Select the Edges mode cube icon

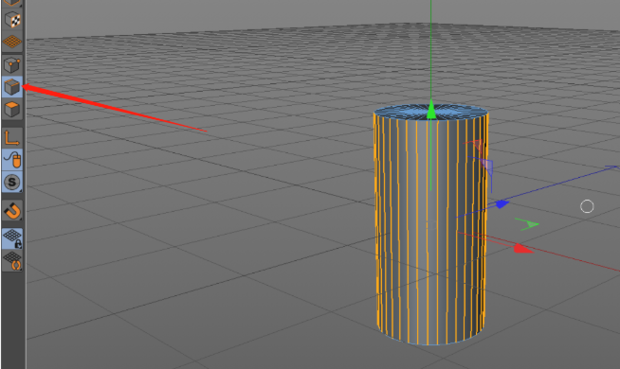pos(12,87)
